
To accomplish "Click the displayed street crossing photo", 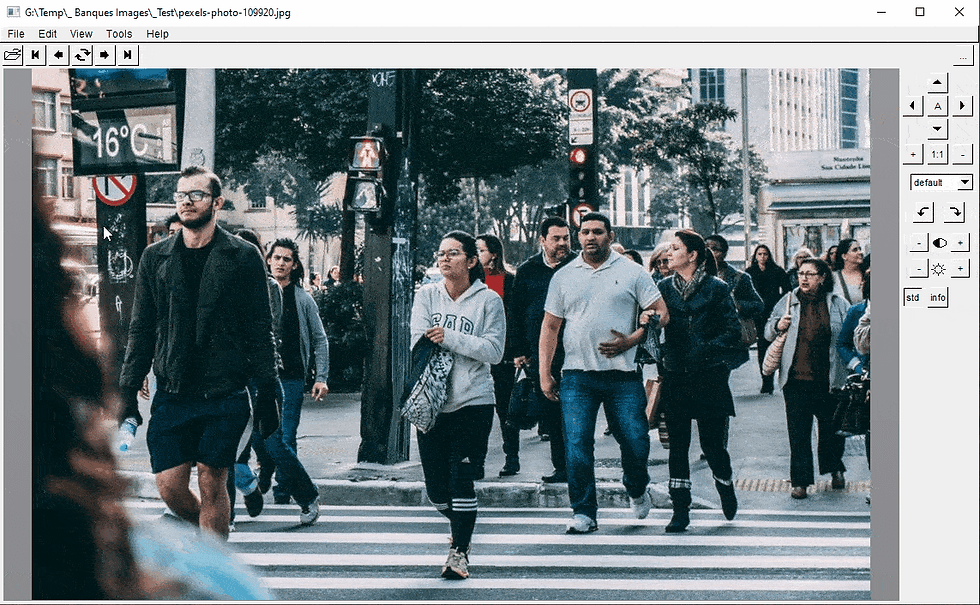I will pos(451,334).
